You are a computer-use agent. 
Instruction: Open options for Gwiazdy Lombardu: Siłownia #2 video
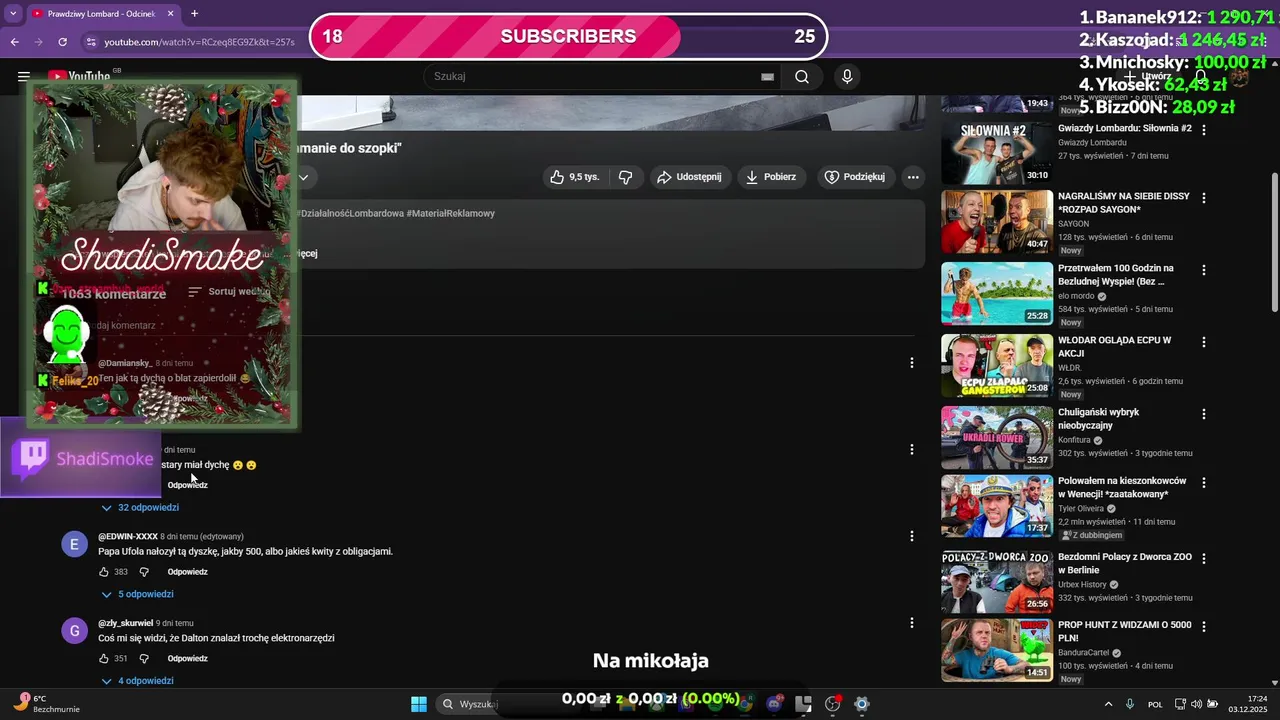[x=1203, y=130]
